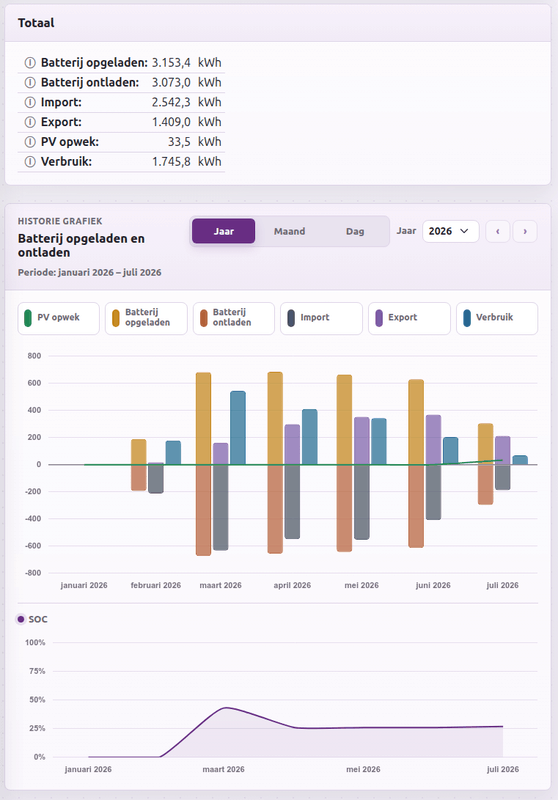Open info icon next to Import
Screen dimensions: 558x800
[x=30, y=103]
